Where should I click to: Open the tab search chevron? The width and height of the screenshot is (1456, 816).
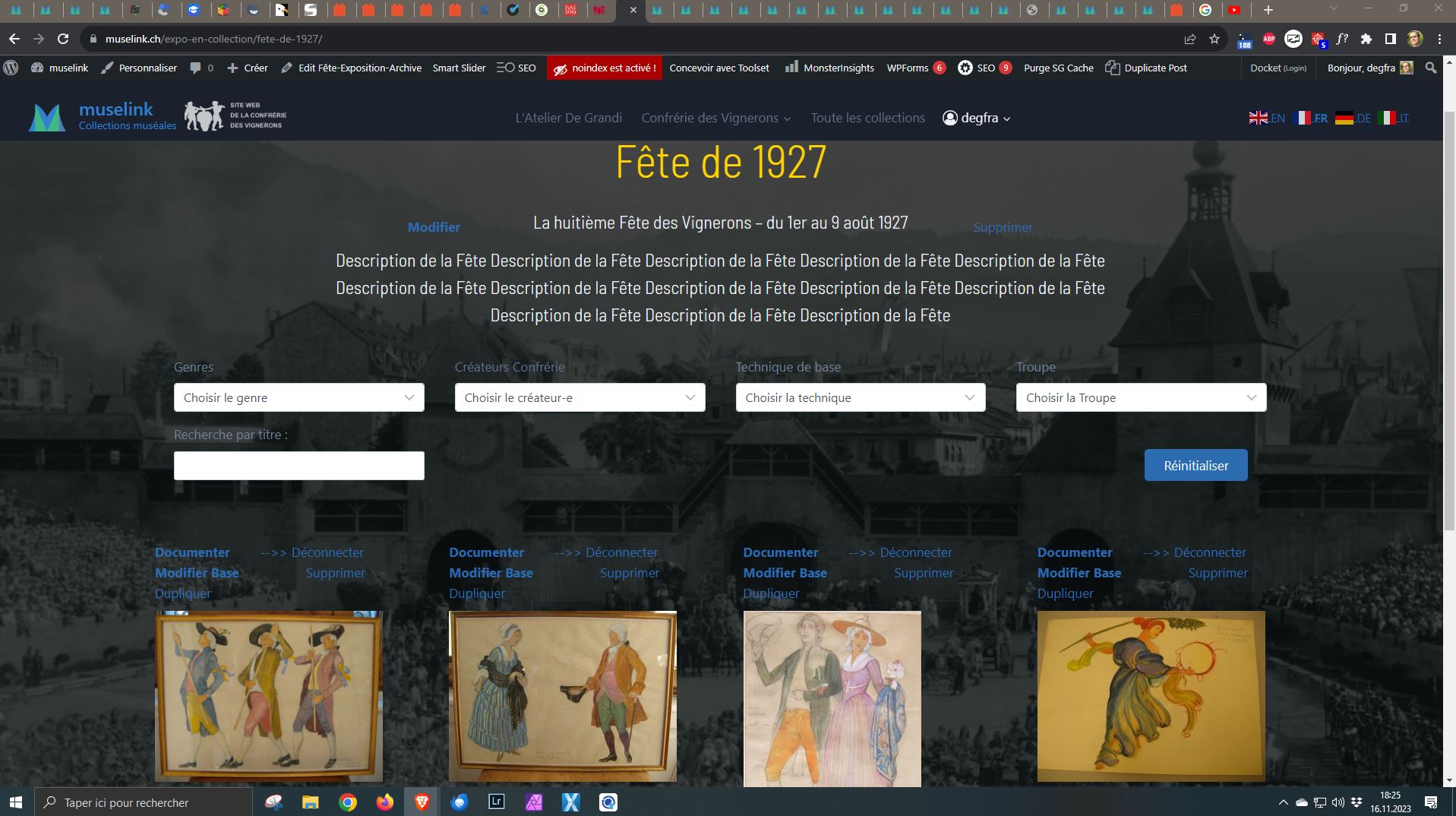tap(1333, 8)
